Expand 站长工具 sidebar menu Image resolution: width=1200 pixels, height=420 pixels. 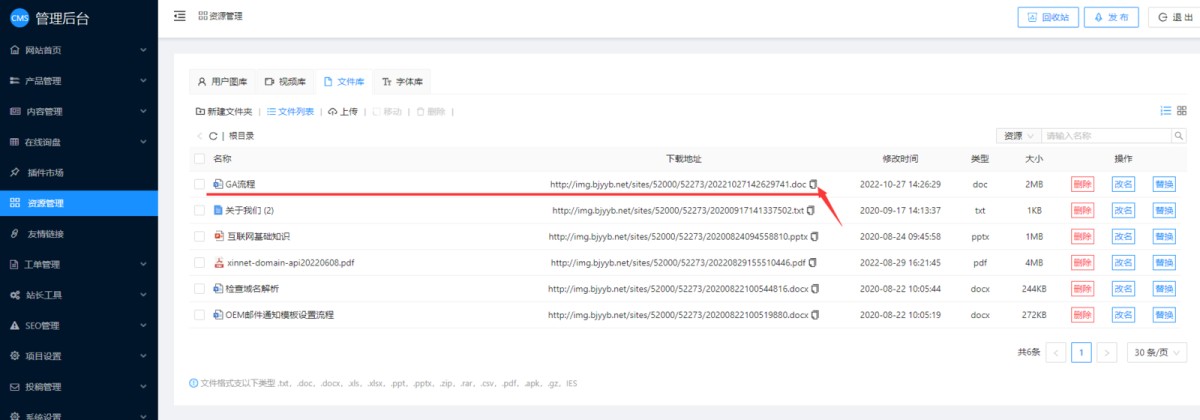tap(79, 296)
